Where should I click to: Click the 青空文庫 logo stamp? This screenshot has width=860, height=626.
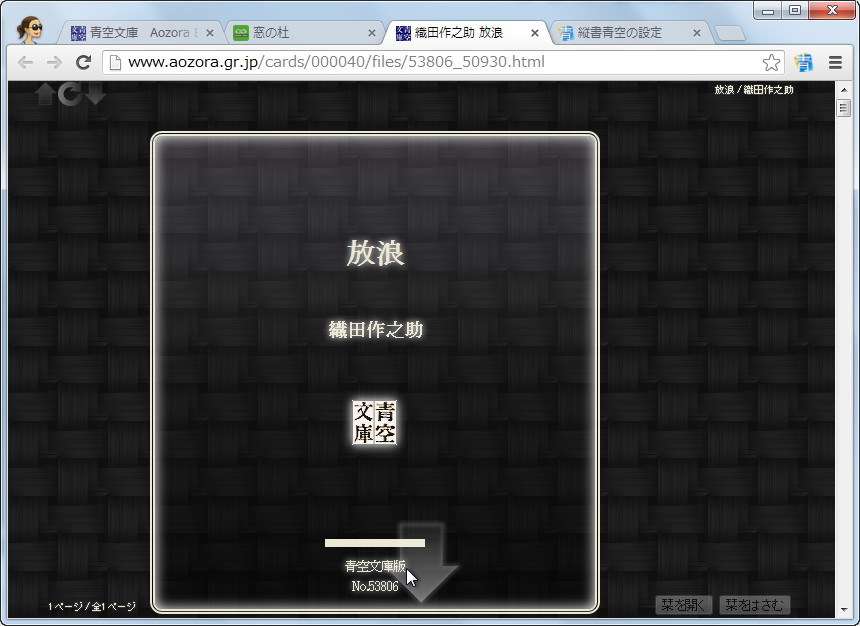click(x=374, y=422)
